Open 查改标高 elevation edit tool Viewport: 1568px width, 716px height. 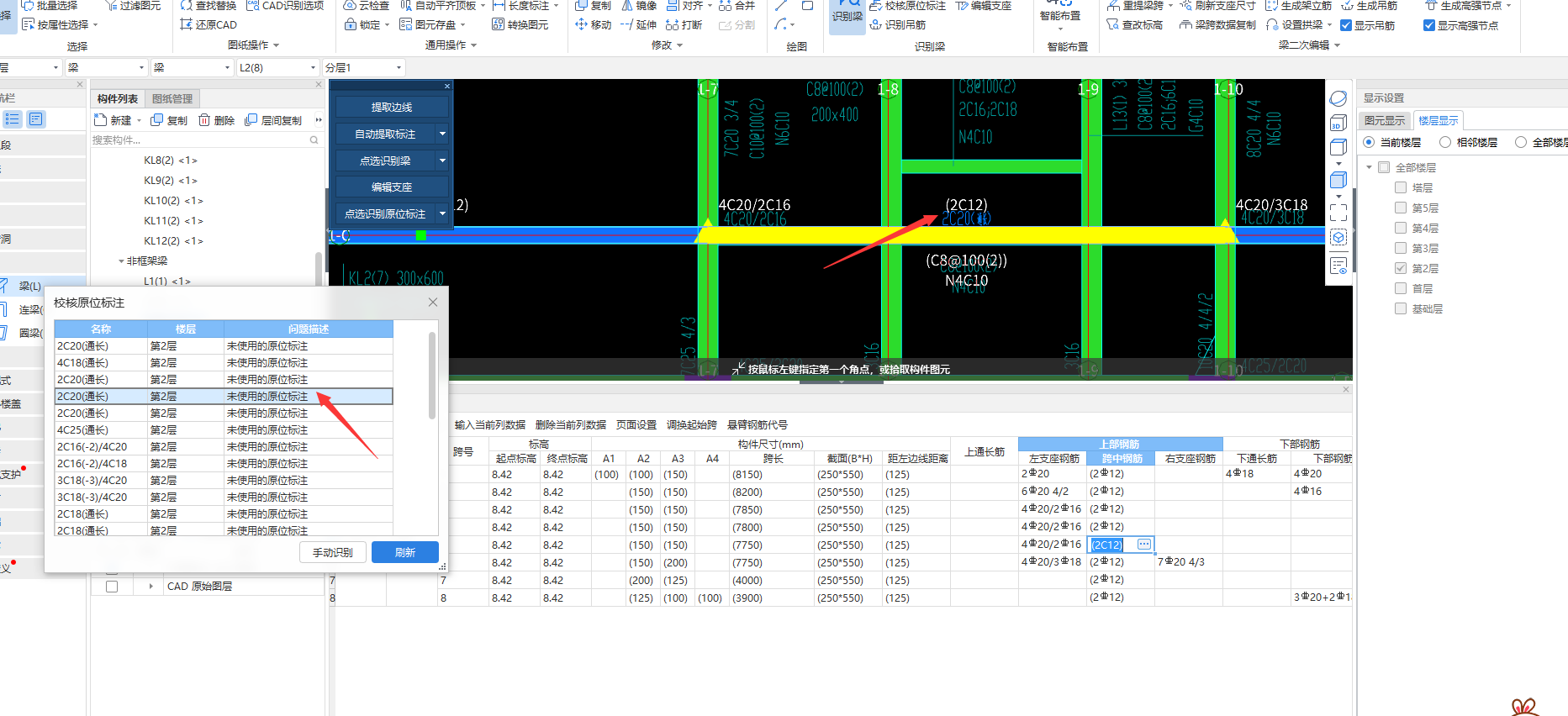coord(1135,24)
